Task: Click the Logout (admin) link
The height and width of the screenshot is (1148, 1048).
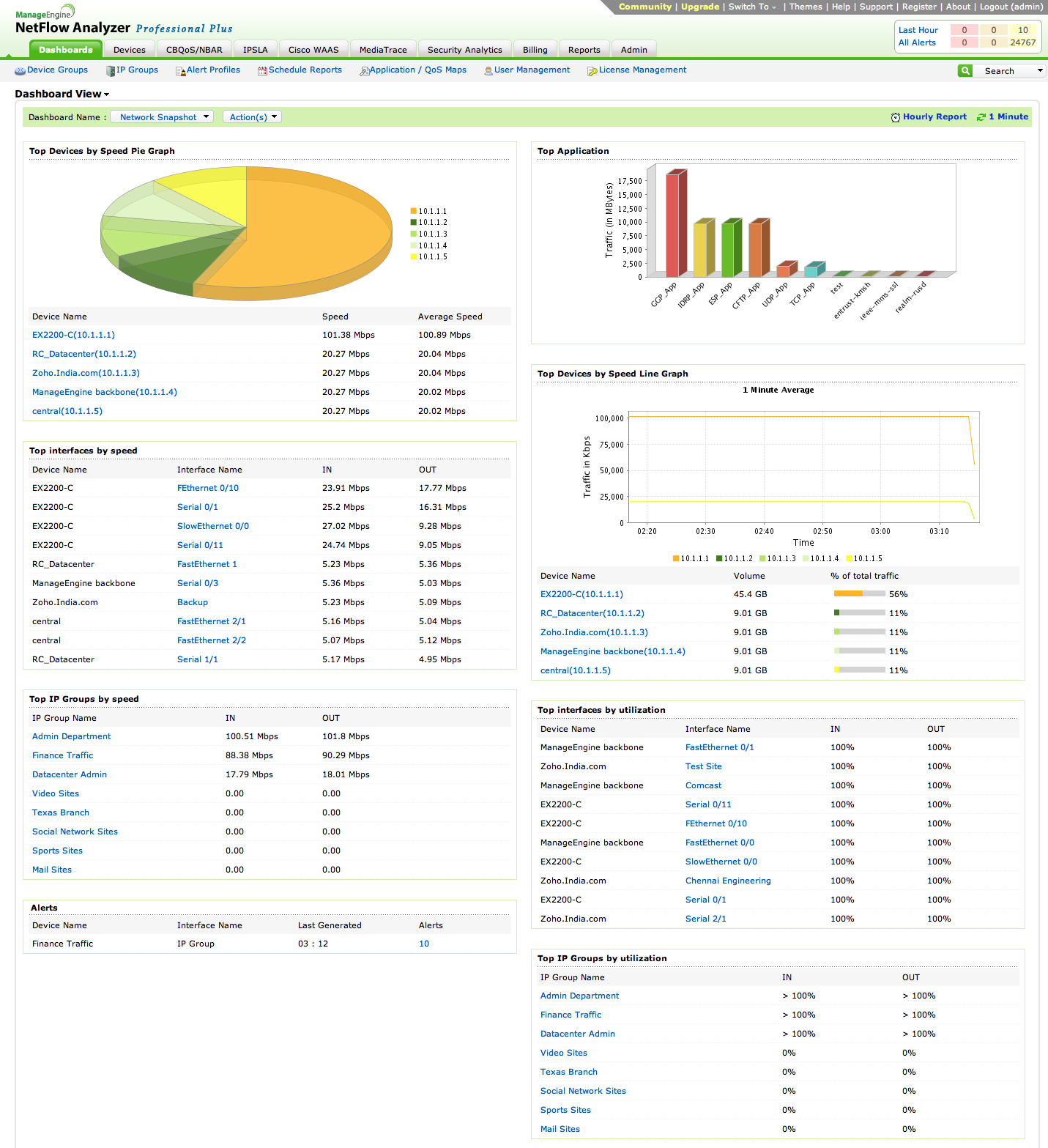Action: pyautogui.click(x=1011, y=7)
